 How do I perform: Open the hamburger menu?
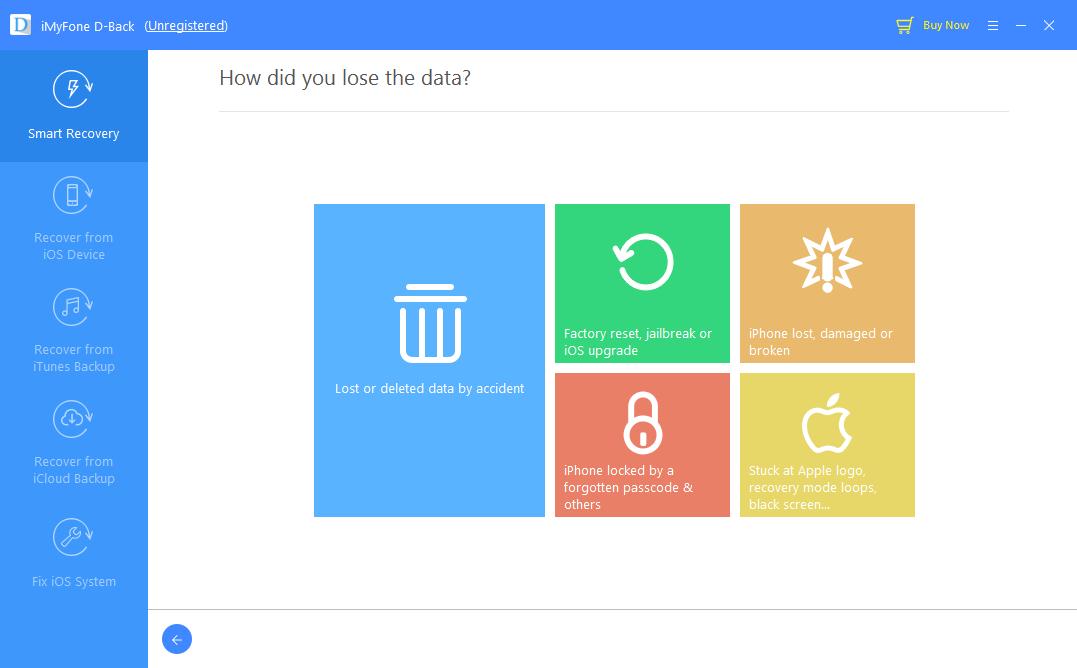(993, 25)
